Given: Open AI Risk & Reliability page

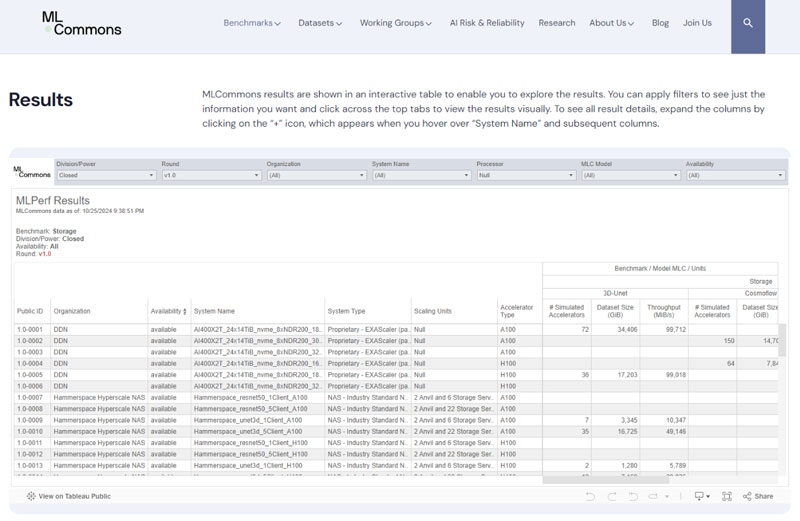Looking at the screenshot, I should coord(487,23).
